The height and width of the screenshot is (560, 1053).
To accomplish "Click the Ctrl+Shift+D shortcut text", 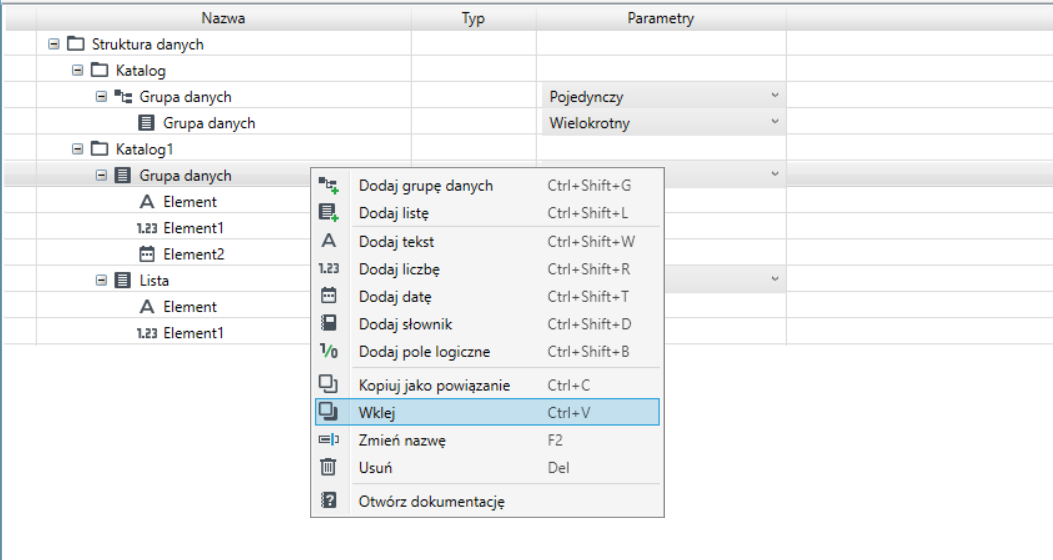I will [590, 324].
